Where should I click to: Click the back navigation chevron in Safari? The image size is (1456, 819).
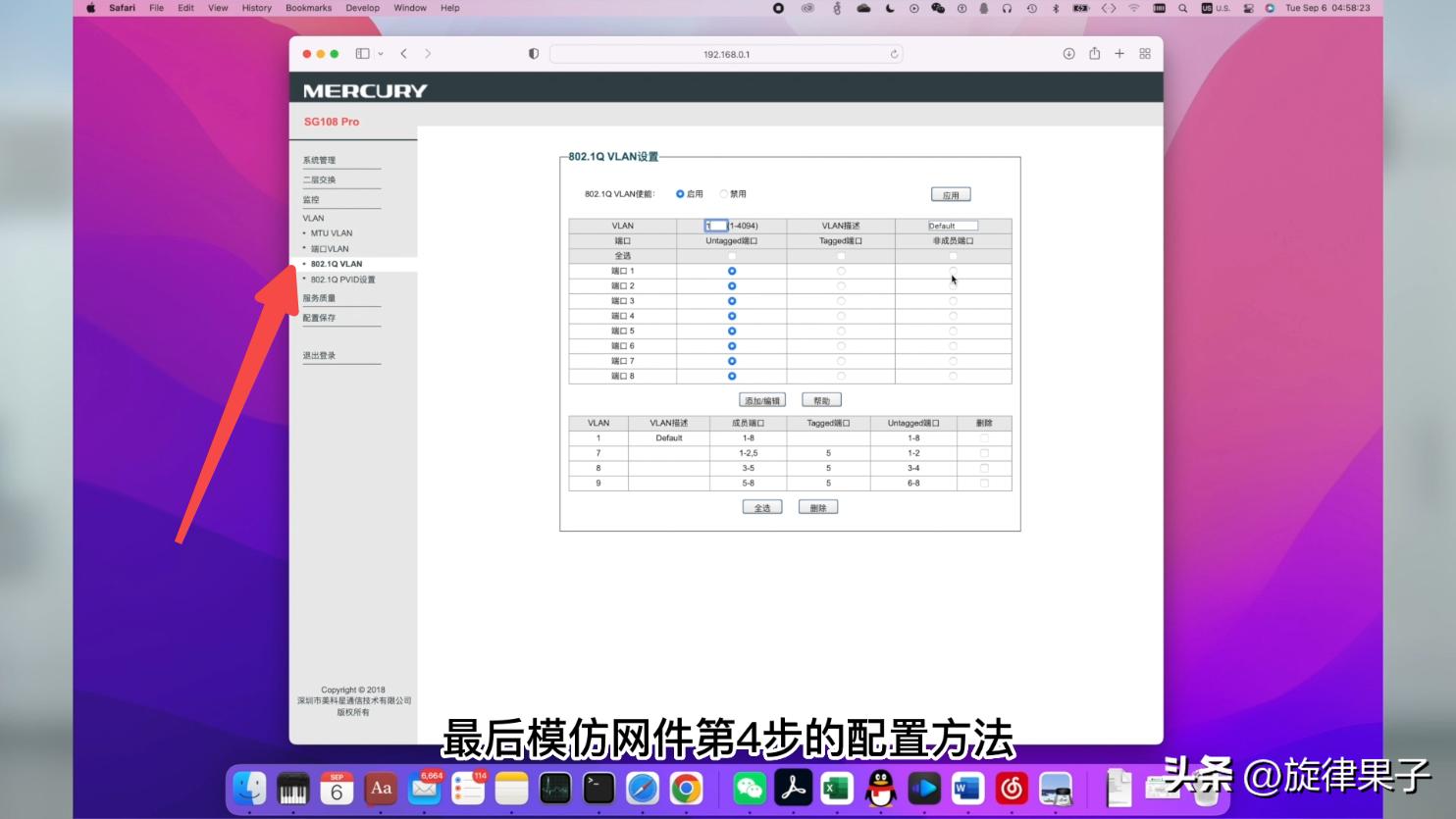tap(403, 54)
